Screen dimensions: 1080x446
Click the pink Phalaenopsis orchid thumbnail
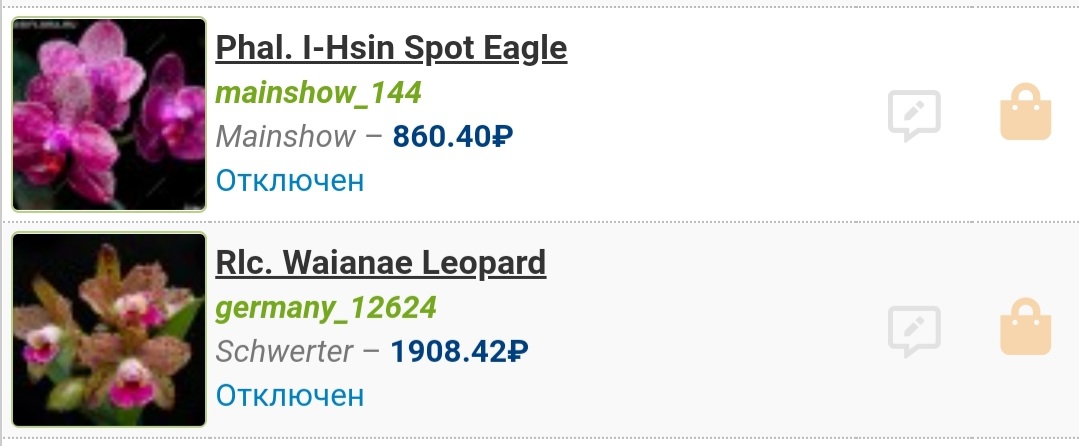pos(109,114)
